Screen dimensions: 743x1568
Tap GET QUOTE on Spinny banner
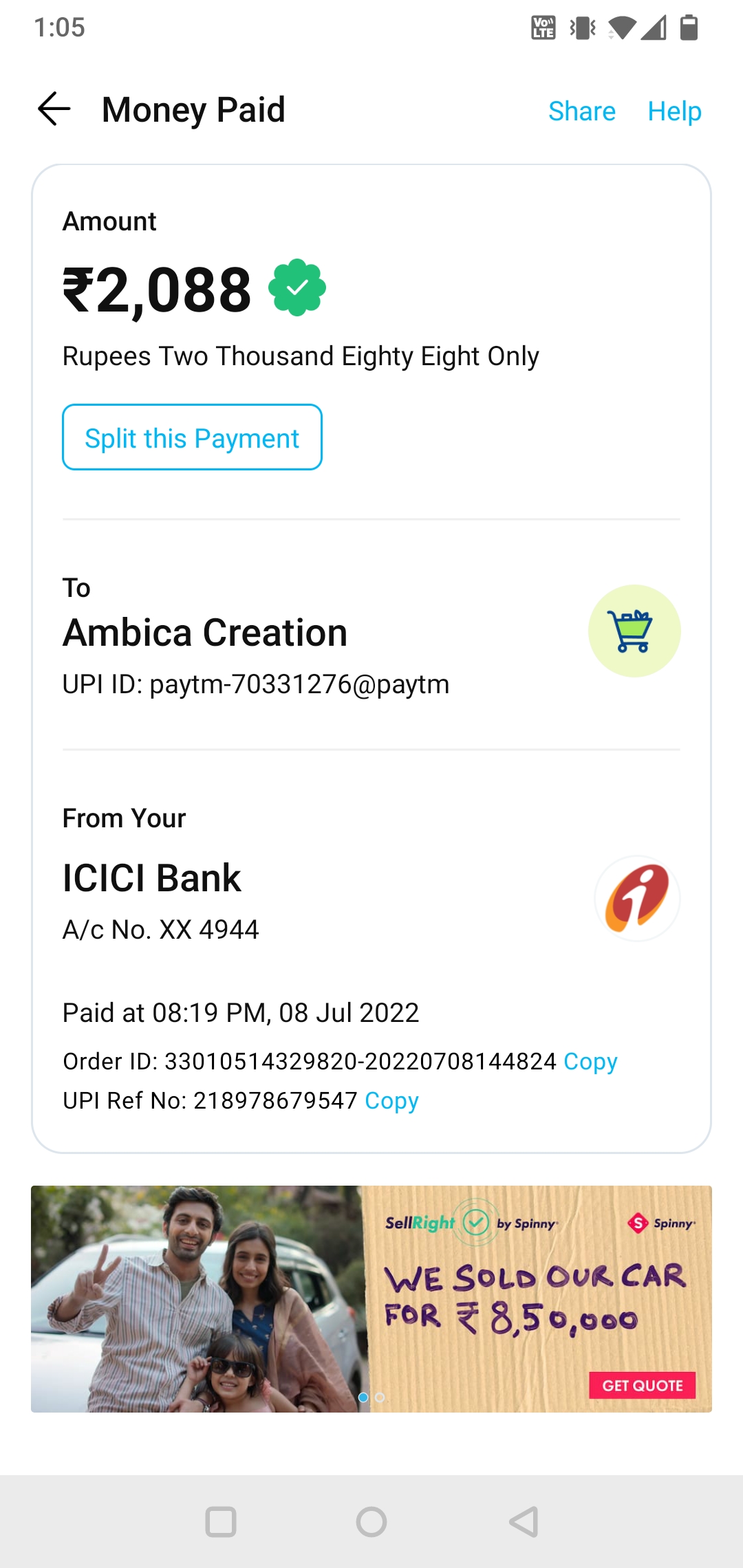tap(642, 1385)
